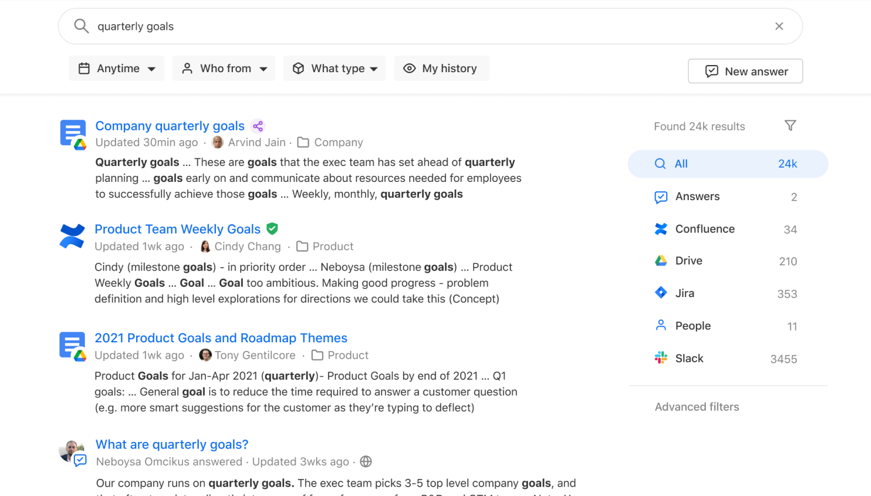Click the Google Docs icon on Company quarterly goals
The width and height of the screenshot is (871, 496).
[x=73, y=134]
